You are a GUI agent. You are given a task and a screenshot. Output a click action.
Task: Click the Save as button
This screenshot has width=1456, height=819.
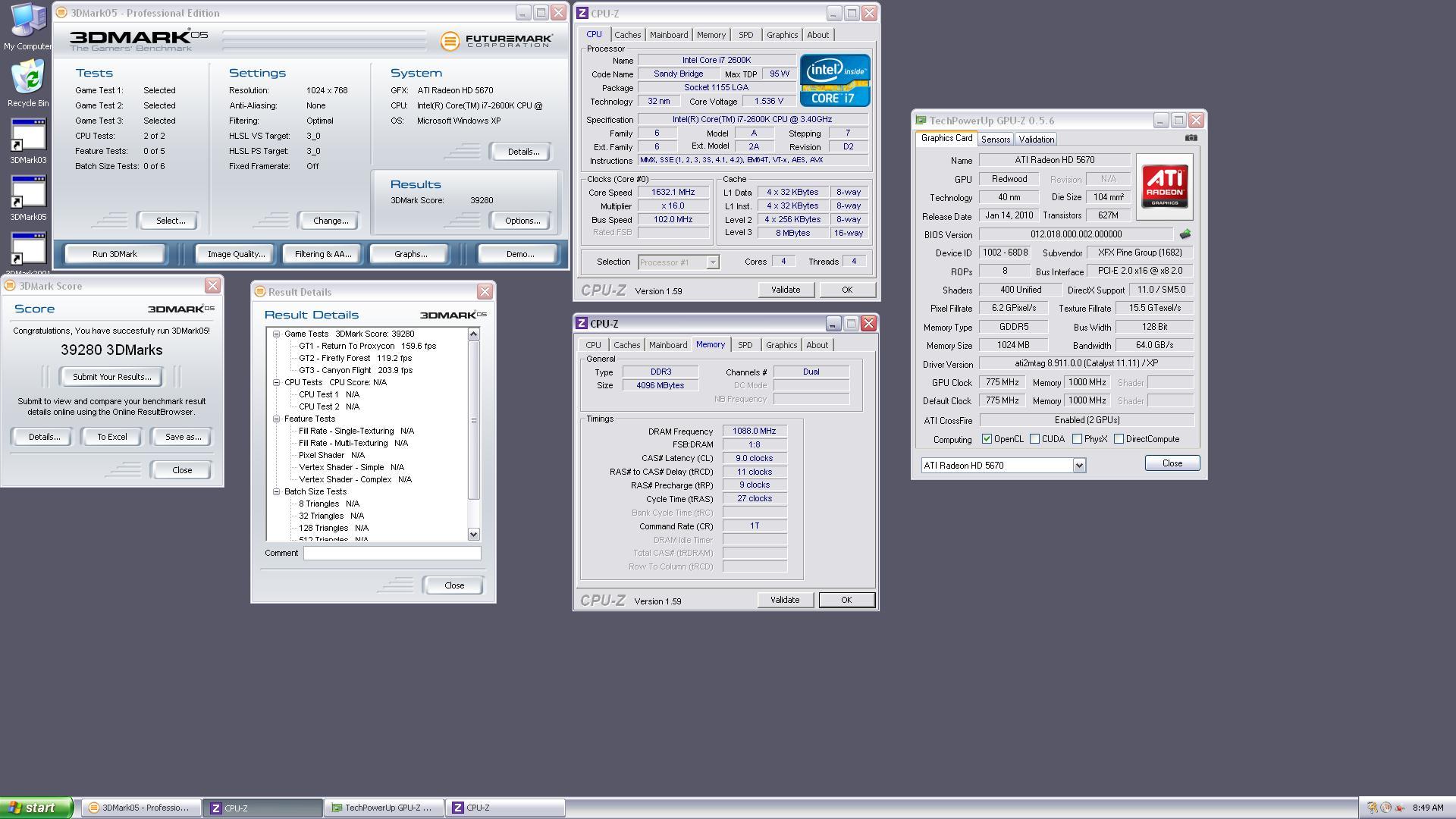[183, 437]
